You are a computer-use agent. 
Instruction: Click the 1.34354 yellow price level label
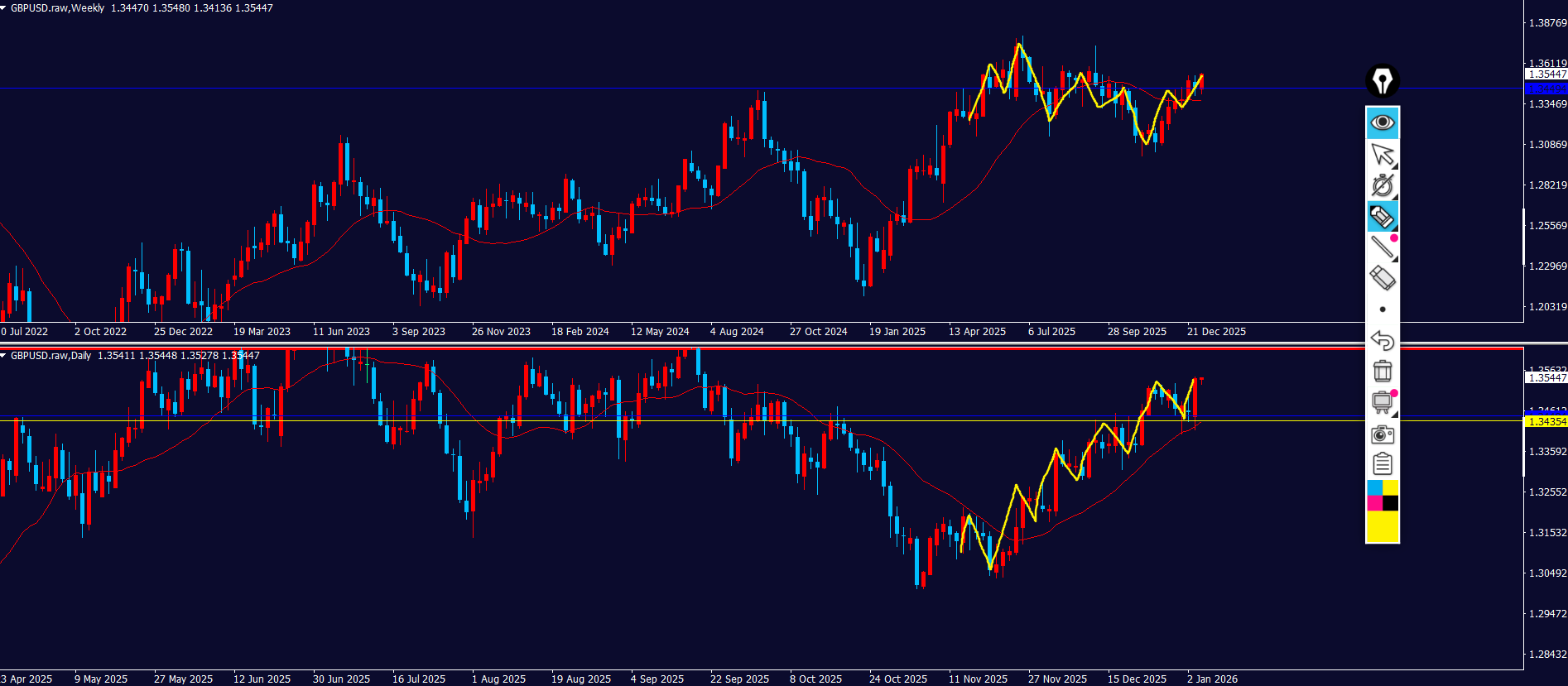coord(1546,422)
